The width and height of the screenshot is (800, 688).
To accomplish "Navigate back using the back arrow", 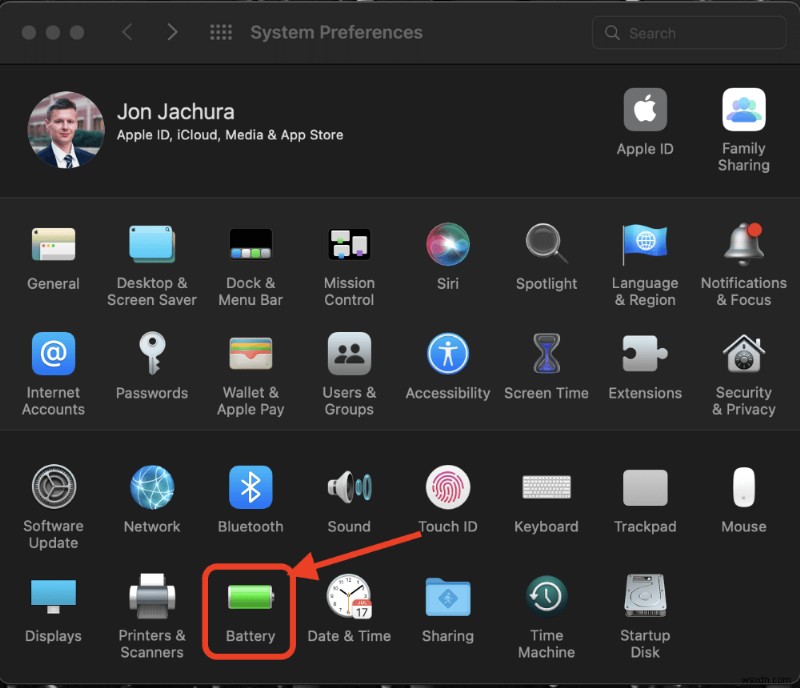I will 126,32.
